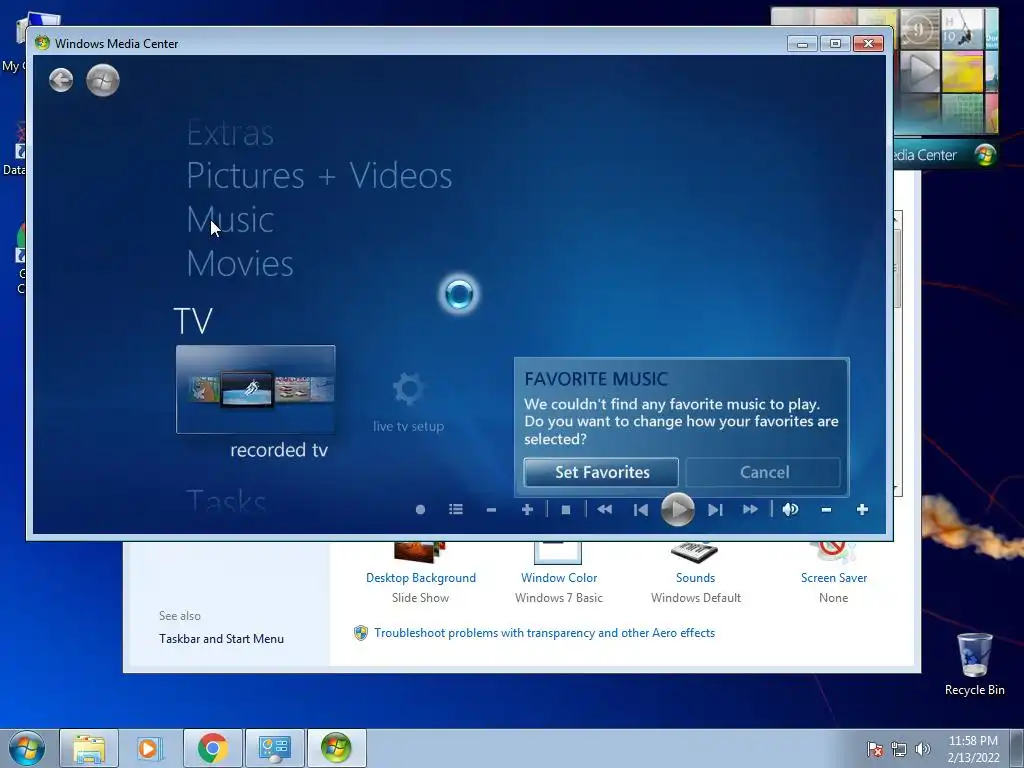Screen dimensions: 1024x768
Task: Open Google Chrome from taskbar
Action: click(x=212, y=748)
